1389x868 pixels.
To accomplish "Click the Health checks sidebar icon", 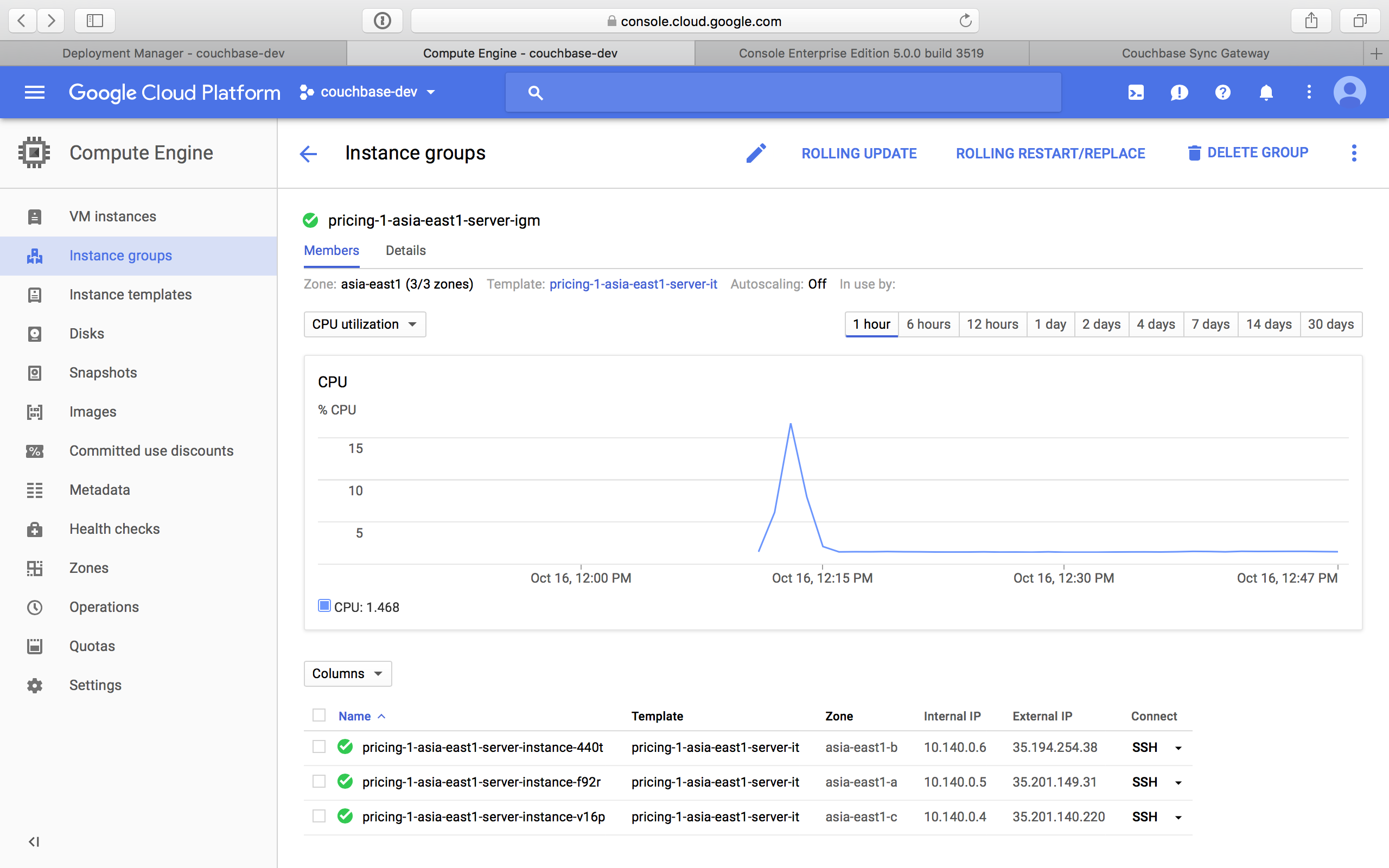I will click(34, 529).
